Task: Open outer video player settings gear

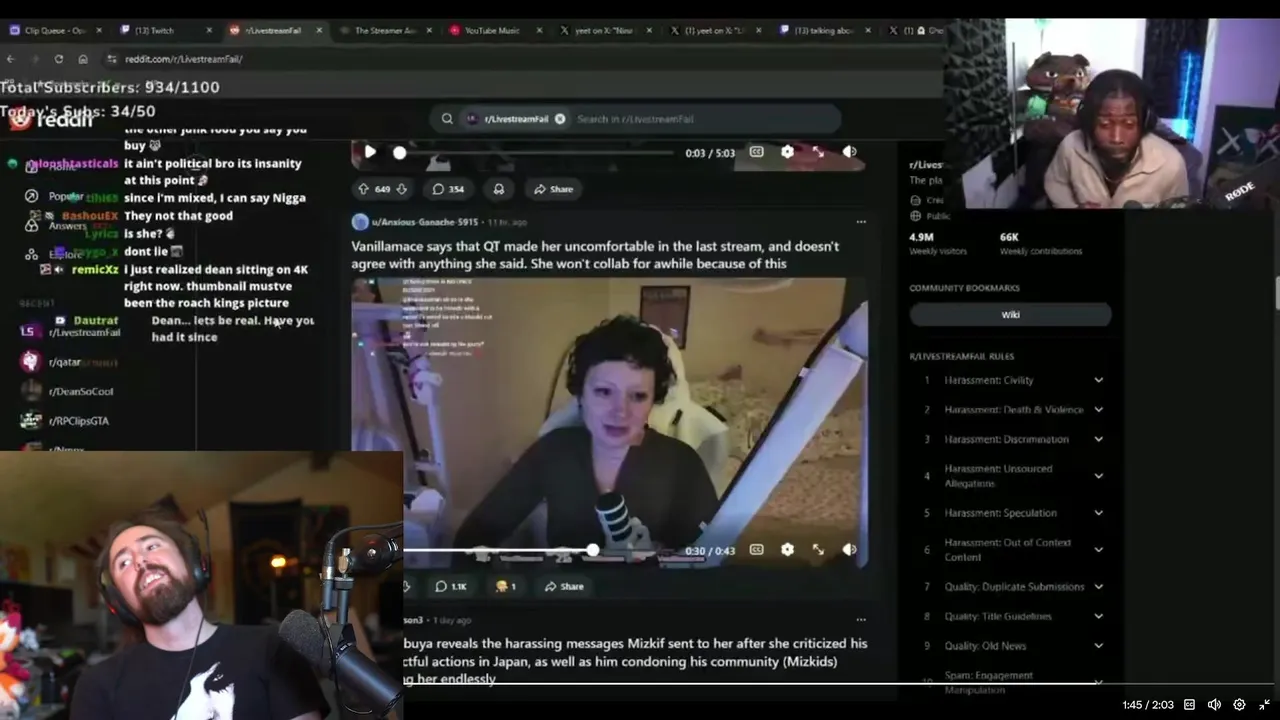Action: click(x=1239, y=705)
